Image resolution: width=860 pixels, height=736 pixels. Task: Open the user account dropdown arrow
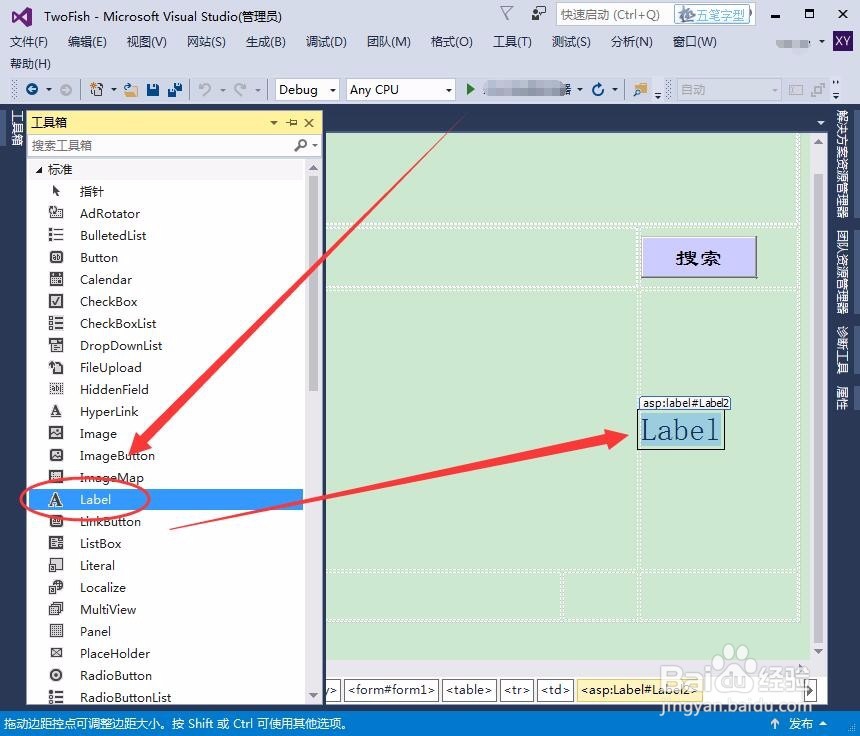pyautogui.click(x=822, y=42)
